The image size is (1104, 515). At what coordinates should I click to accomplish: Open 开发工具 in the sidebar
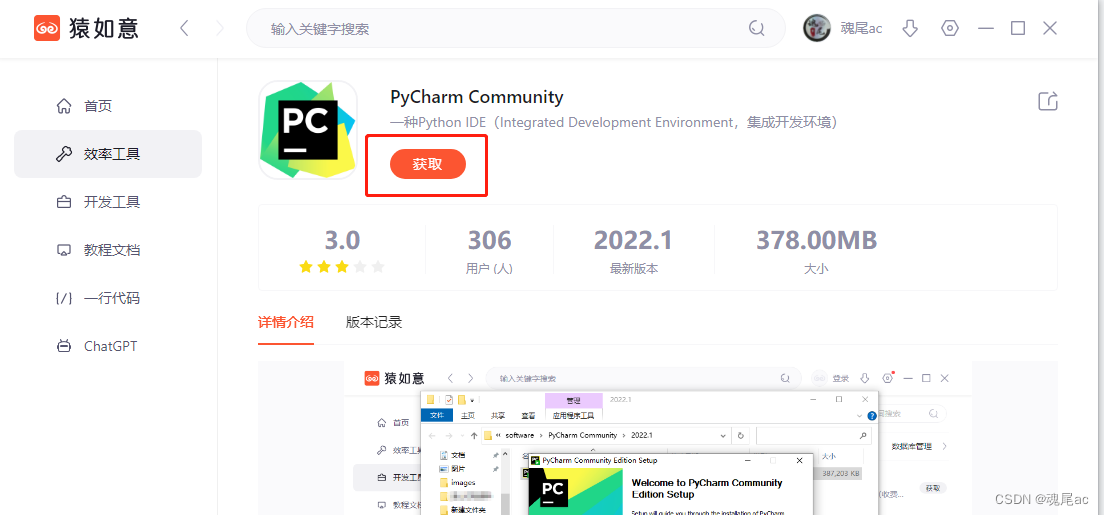click(x=108, y=202)
